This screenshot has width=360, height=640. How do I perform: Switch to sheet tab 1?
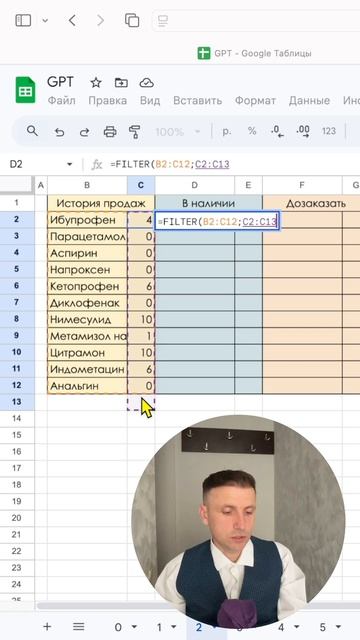pyautogui.click(x=159, y=627)
